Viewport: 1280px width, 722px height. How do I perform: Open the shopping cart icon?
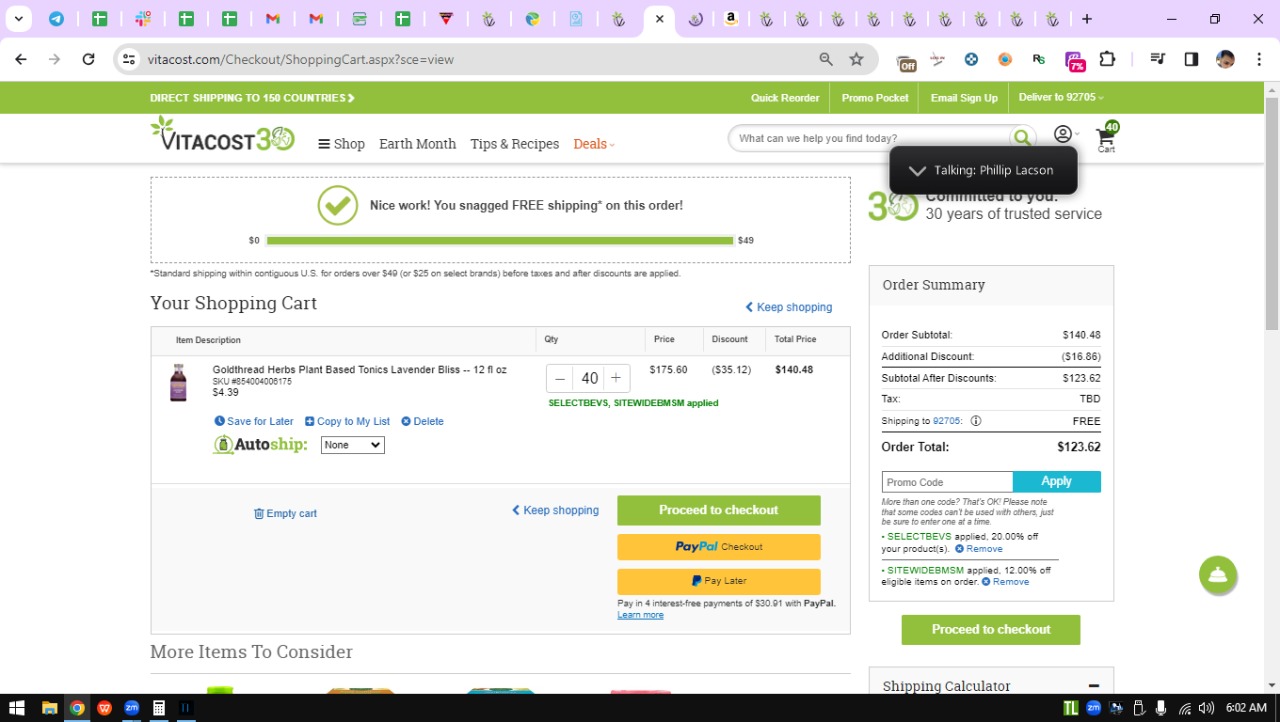pyautogui.click(x=1106, y=137)
